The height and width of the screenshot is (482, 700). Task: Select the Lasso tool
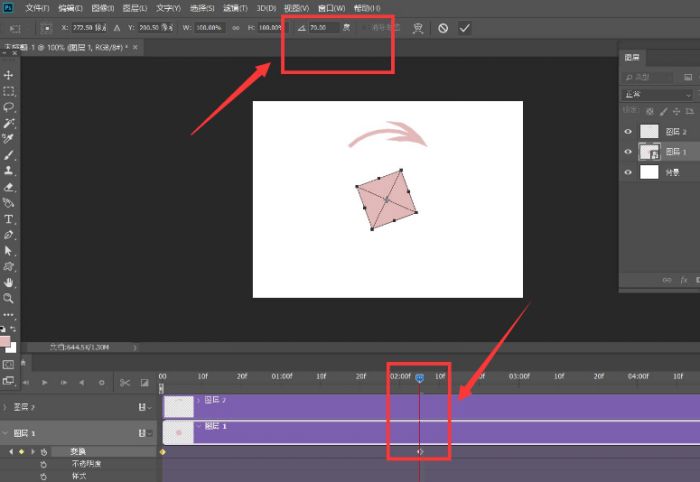[9, 107]
